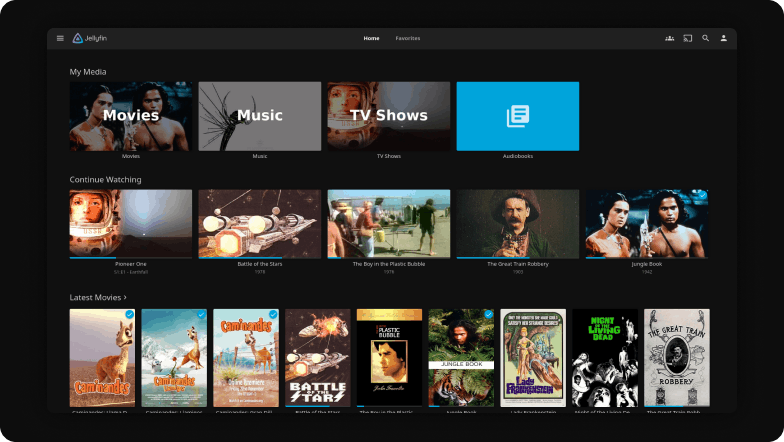Image resolution: width=784 pixels, height=442 pixels.
Task: Switch to the Favorites tab
Action: pyautogui.click(x=407, y=38)
